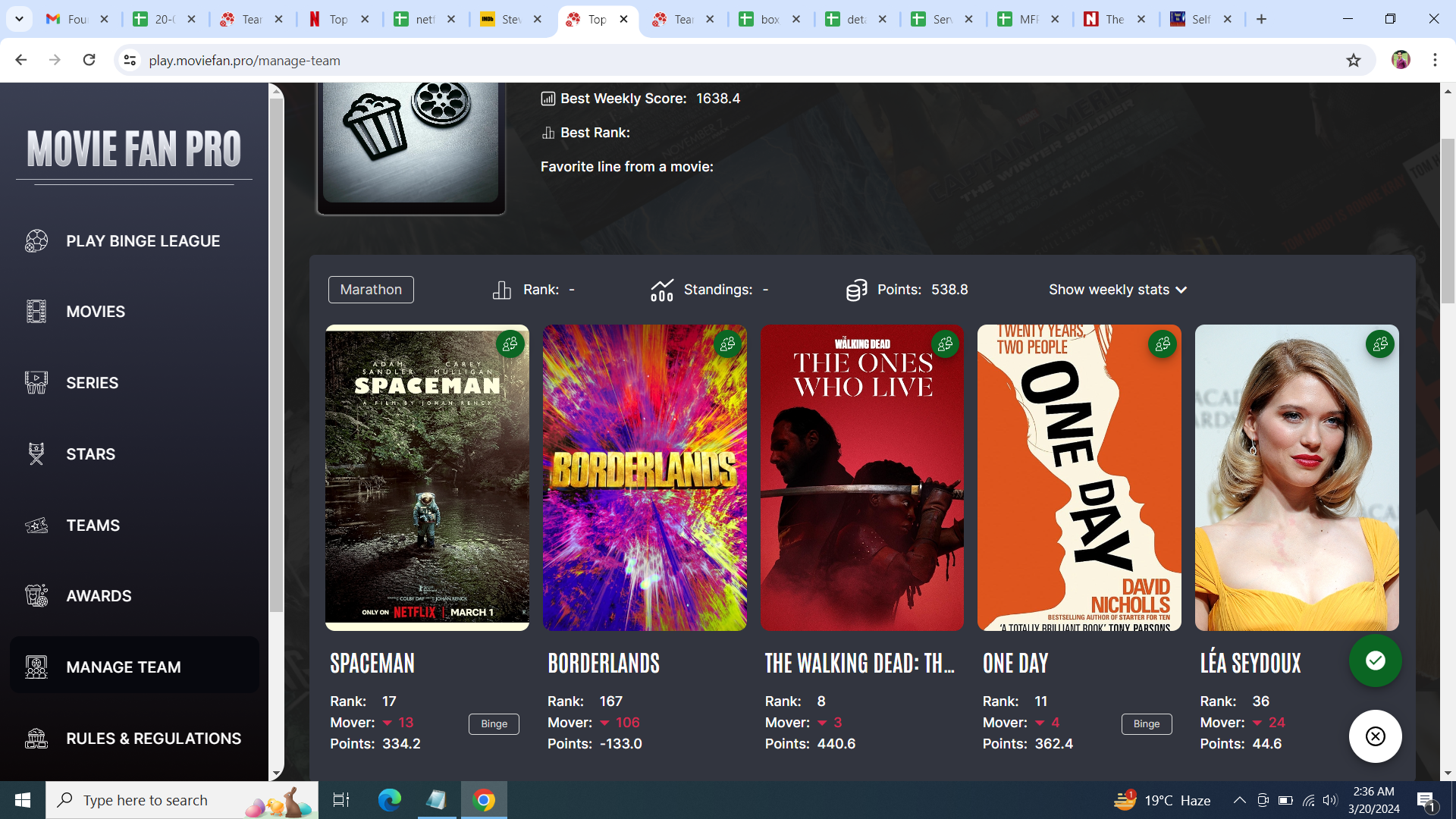Click the Standings chart icon

662,290
